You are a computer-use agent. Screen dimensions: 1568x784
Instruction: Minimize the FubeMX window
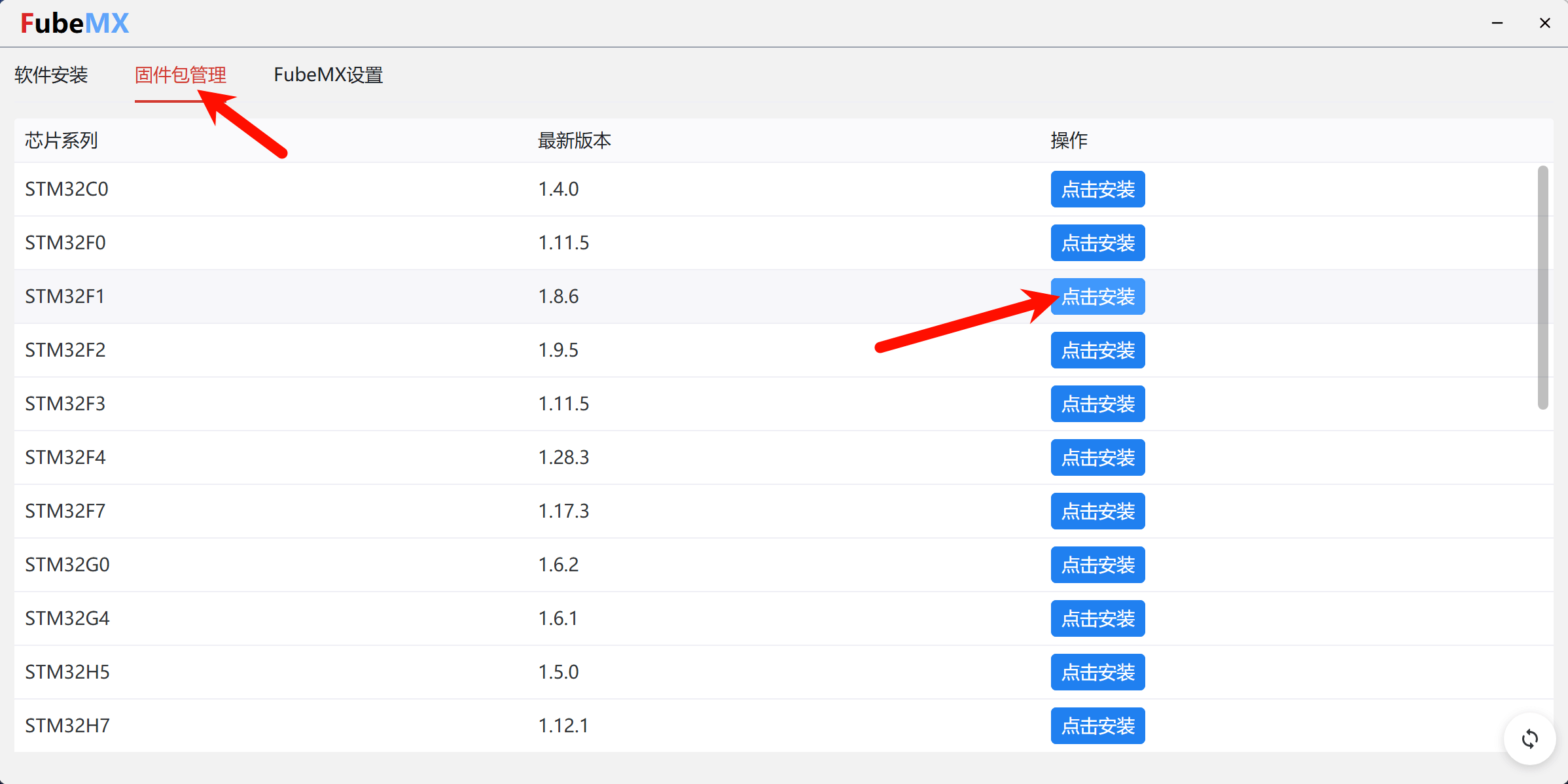pyautogui.click(x=1497, y=24)
